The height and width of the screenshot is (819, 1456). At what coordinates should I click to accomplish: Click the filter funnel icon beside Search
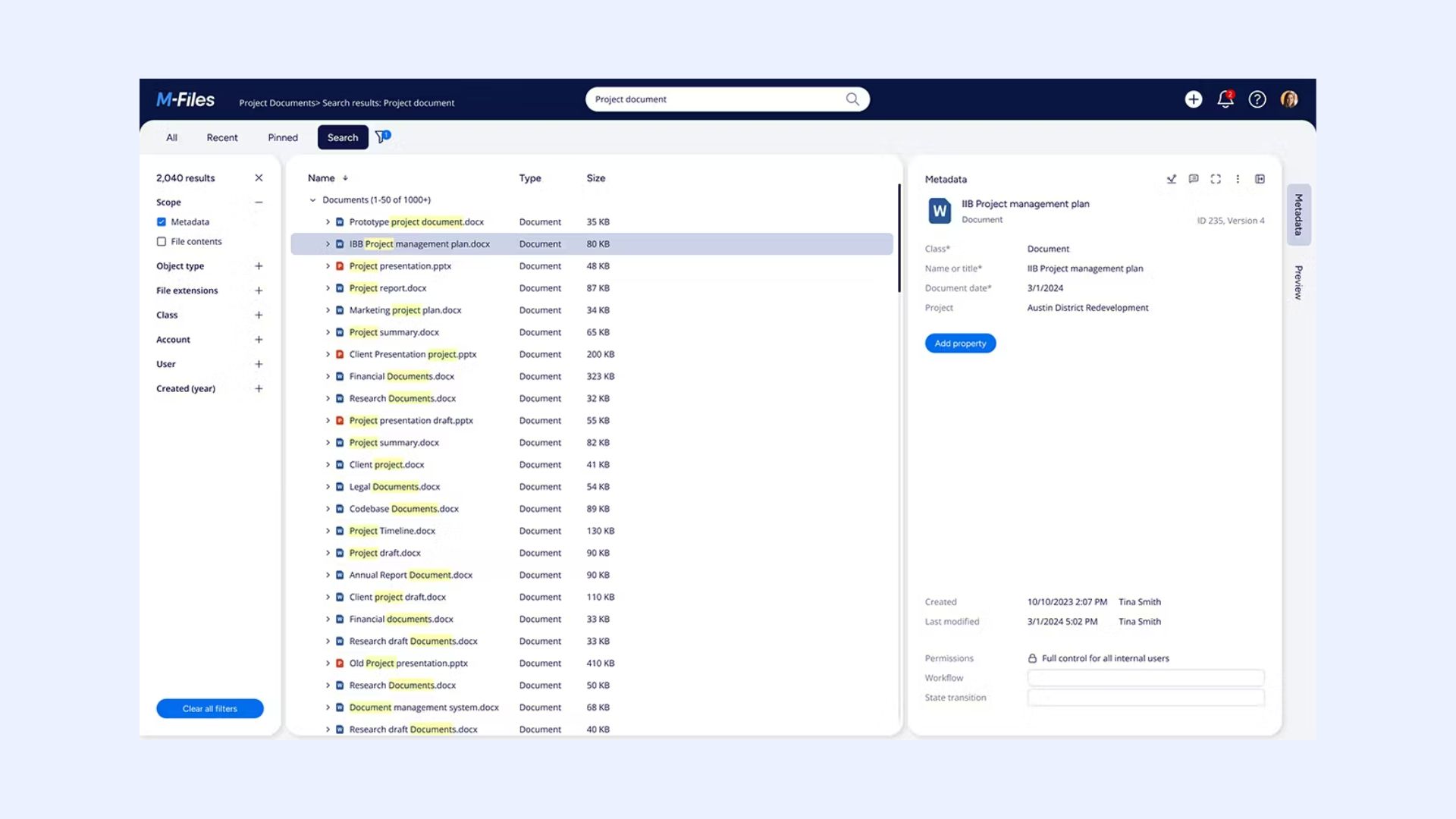pyautogui.click(x=382, y=136)
